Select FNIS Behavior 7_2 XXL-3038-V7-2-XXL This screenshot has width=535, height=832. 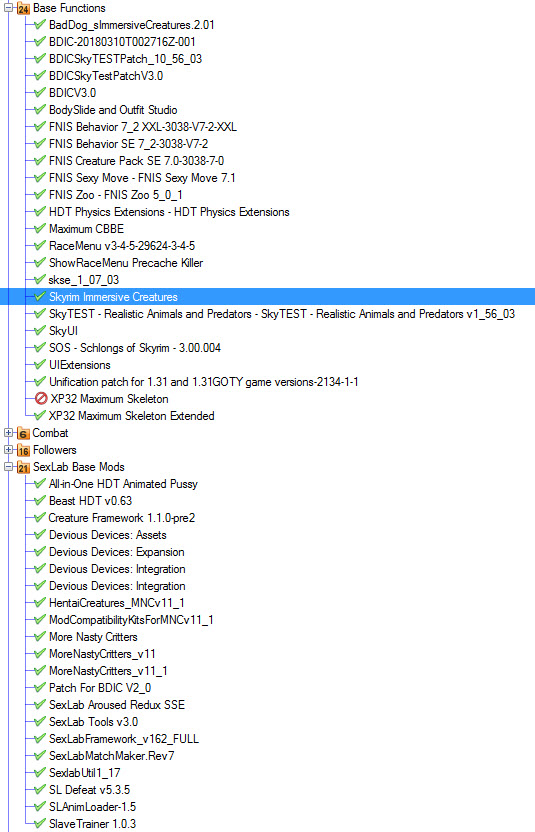[143, 127]
